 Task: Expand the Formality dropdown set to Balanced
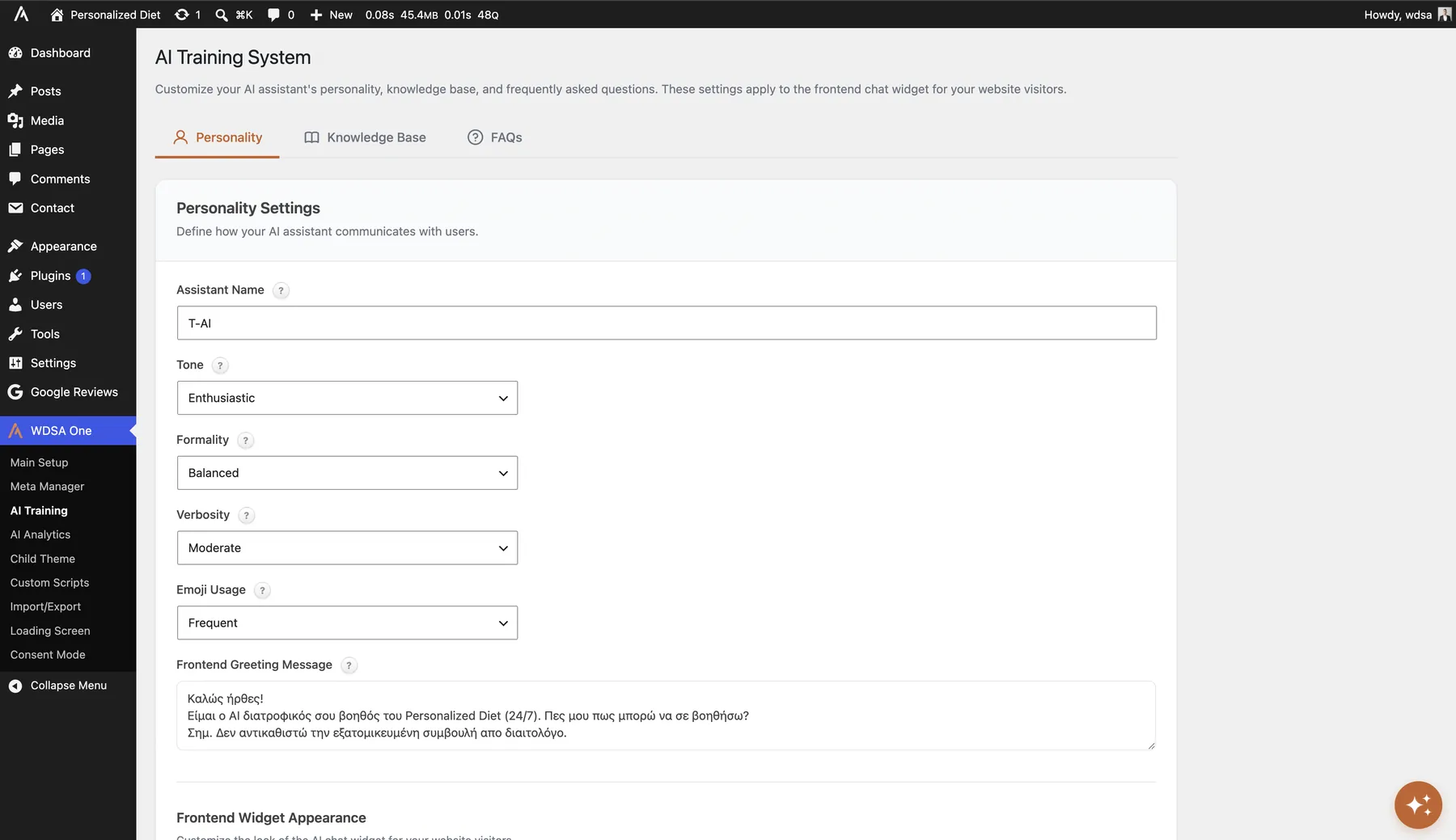(x=347, y=473)
